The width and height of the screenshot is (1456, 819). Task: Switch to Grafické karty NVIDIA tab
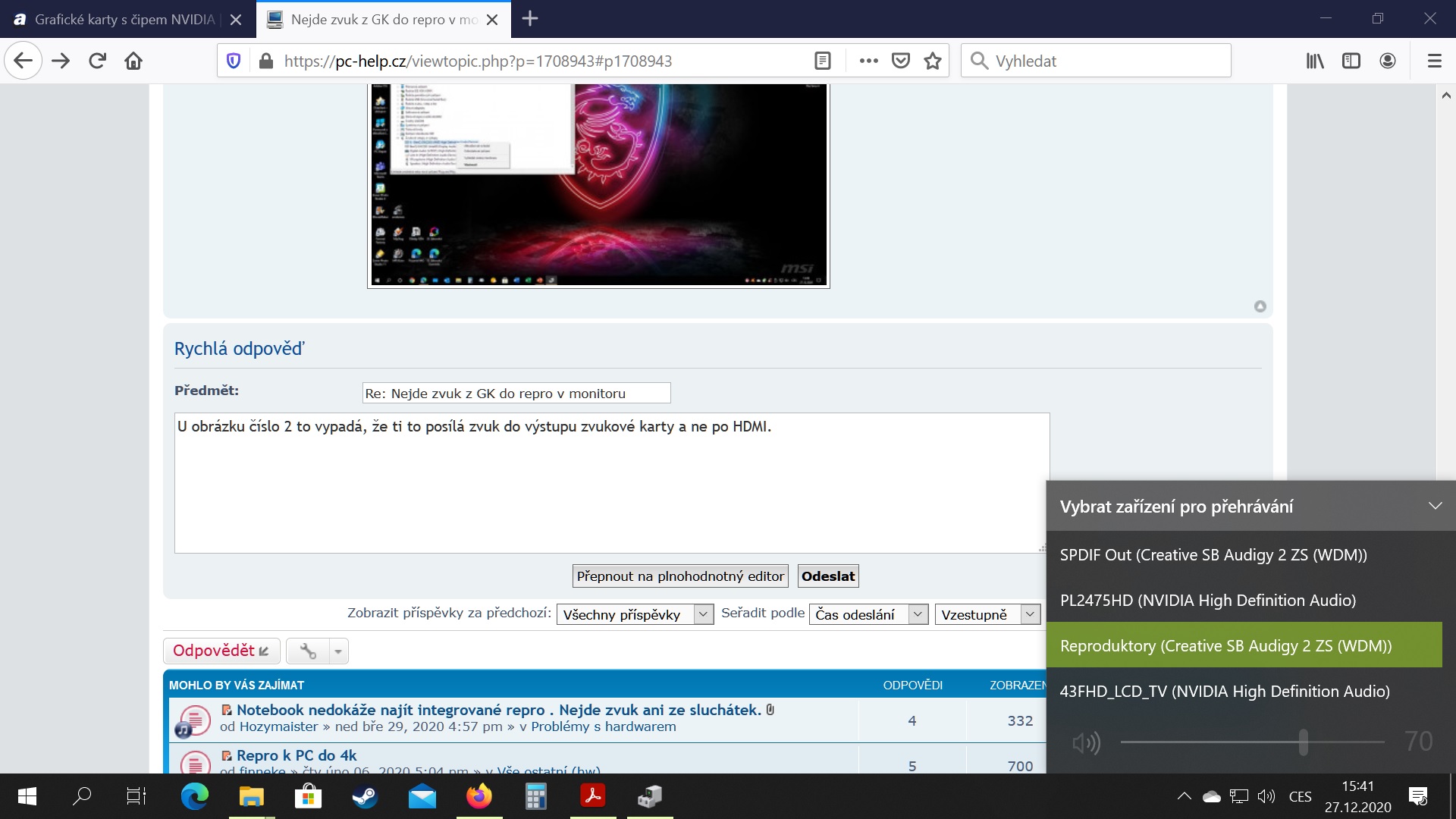point(125,19)
